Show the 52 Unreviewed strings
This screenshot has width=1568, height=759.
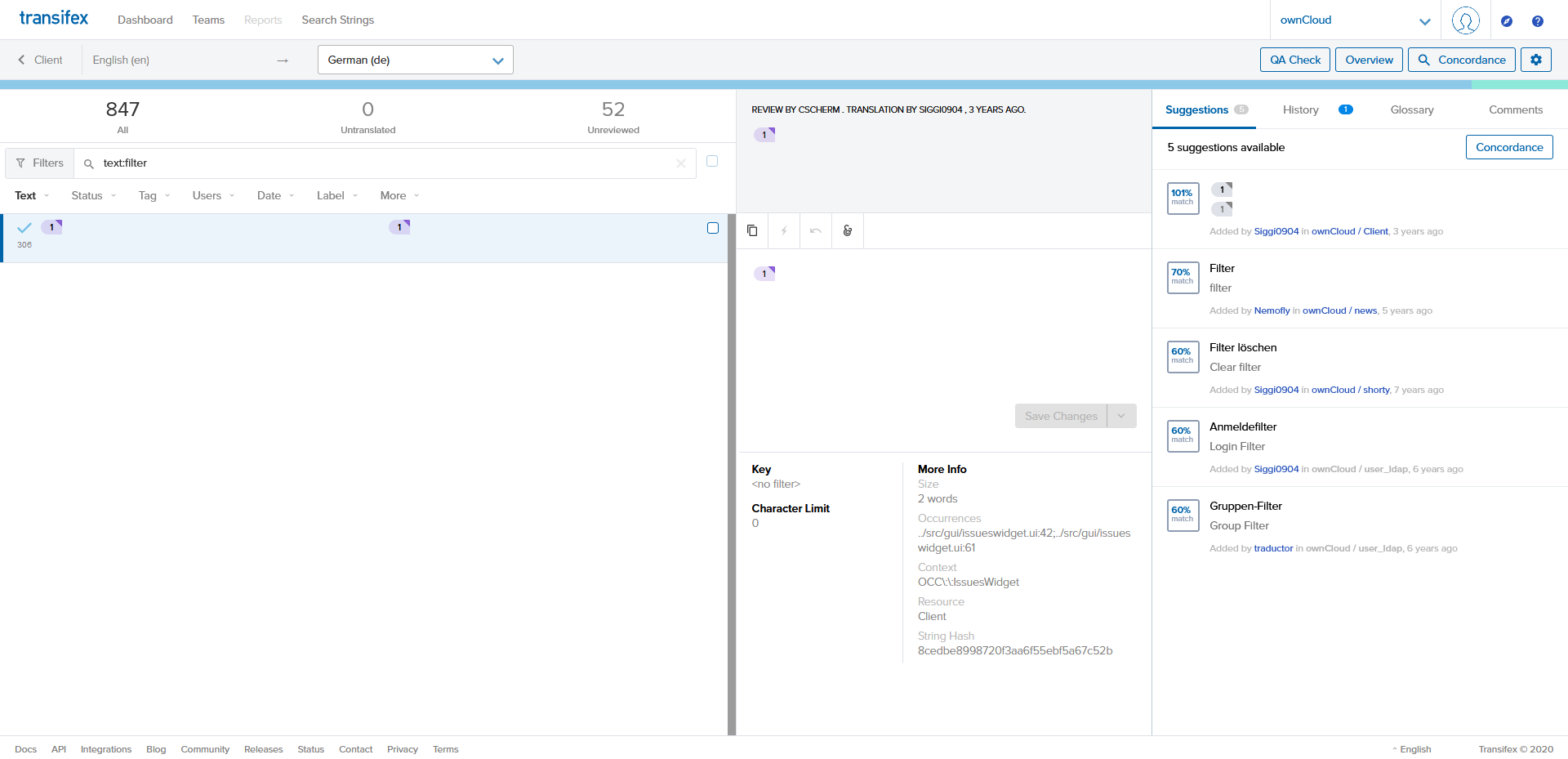(x=613, y=117)
